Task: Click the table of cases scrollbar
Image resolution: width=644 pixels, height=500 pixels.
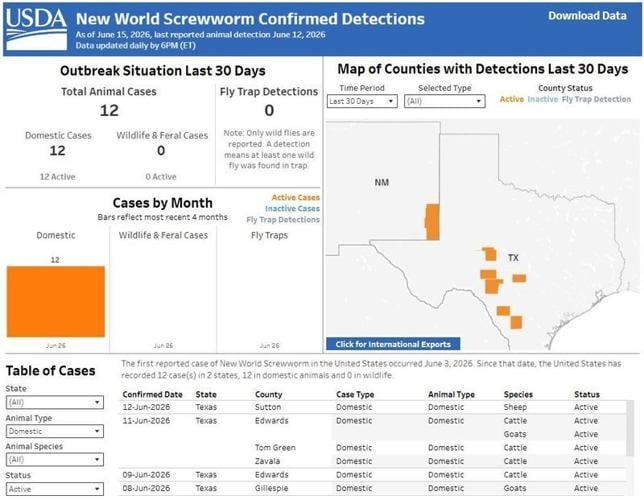Action: coord(630,428)
